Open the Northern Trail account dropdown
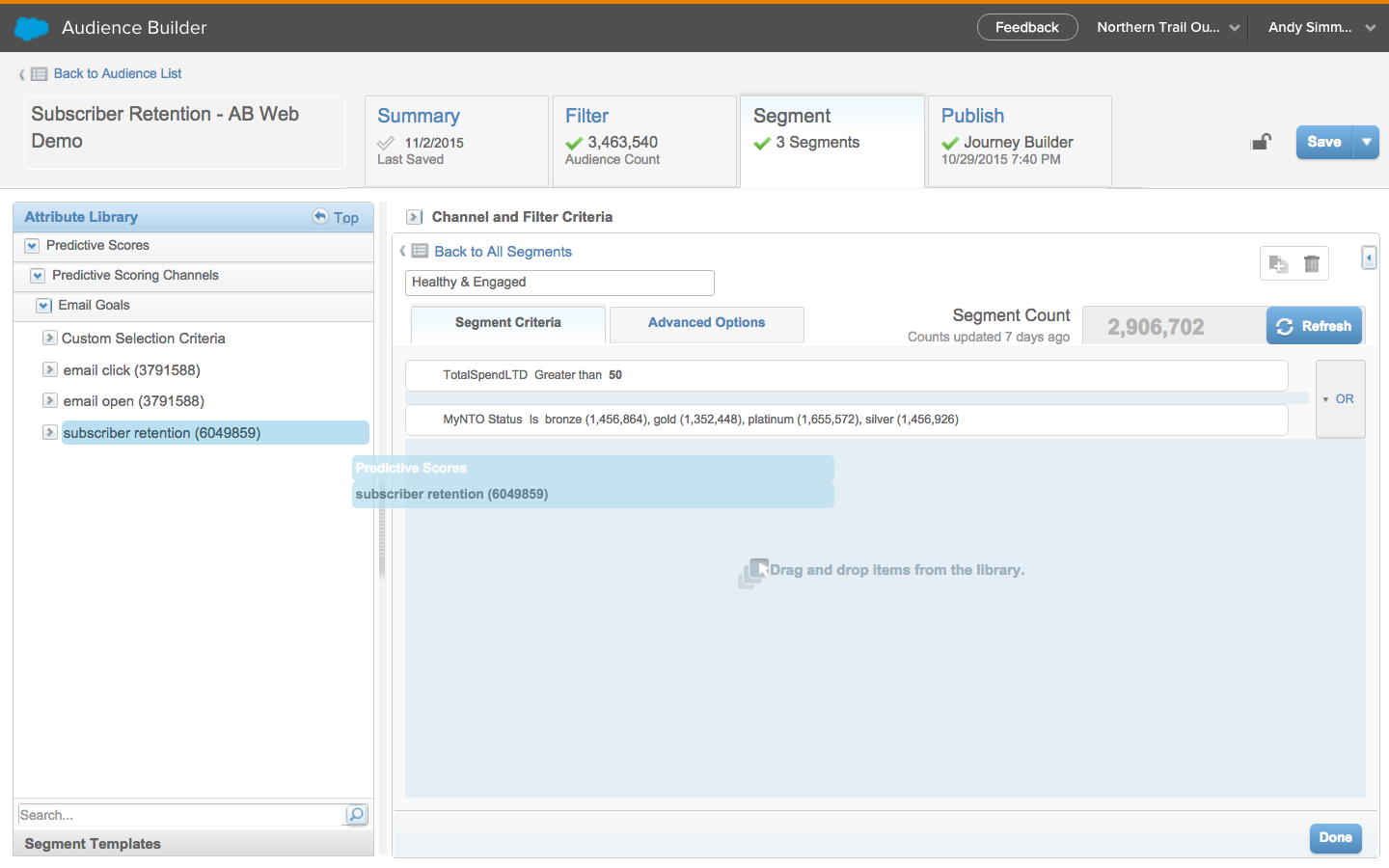The image size is (1389, 868). [1168, 27]
